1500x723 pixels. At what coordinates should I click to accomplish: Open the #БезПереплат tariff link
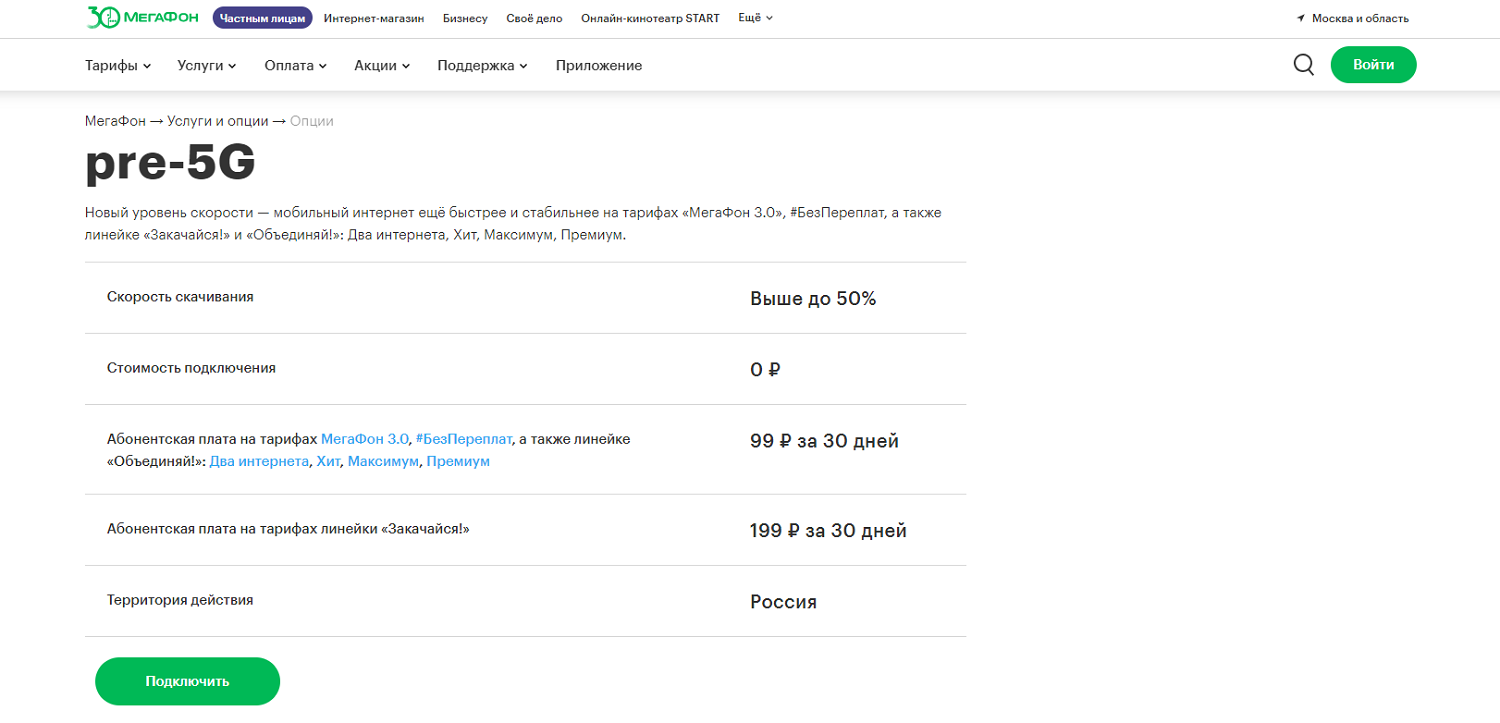[x=464, y=439]
